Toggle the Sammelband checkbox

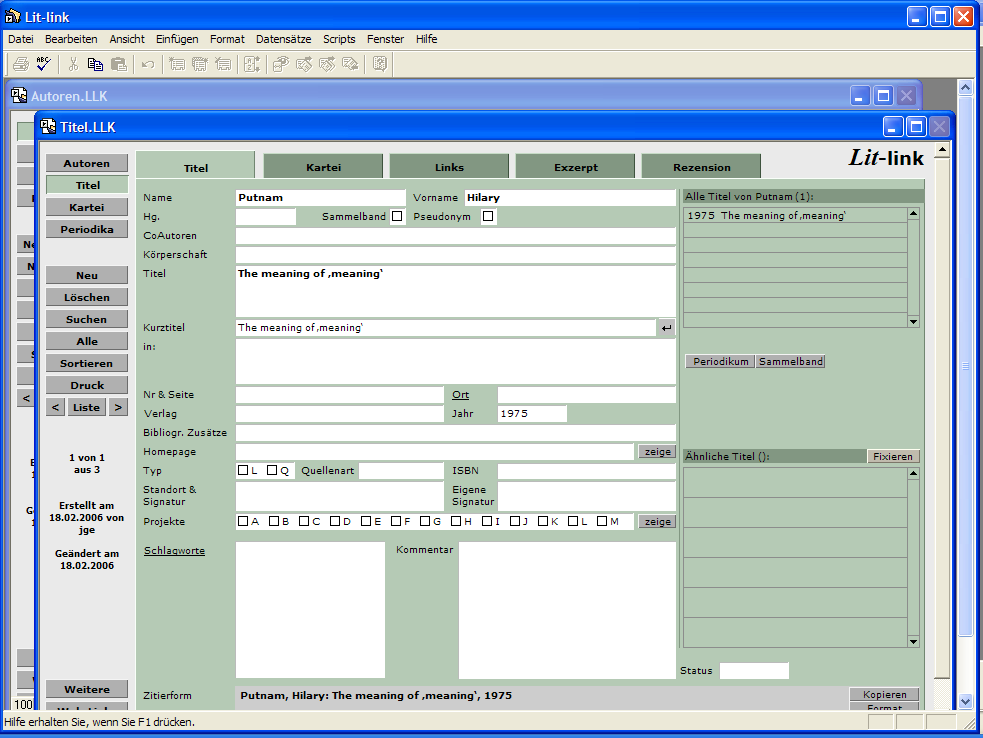point(397,216)
